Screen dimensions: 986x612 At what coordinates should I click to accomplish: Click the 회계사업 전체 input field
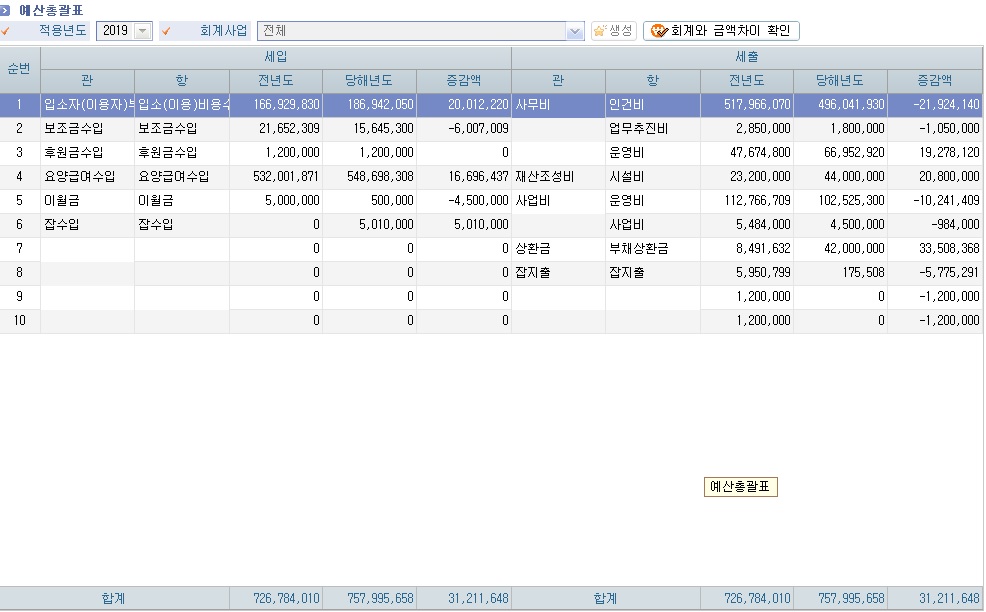(412, 31)
